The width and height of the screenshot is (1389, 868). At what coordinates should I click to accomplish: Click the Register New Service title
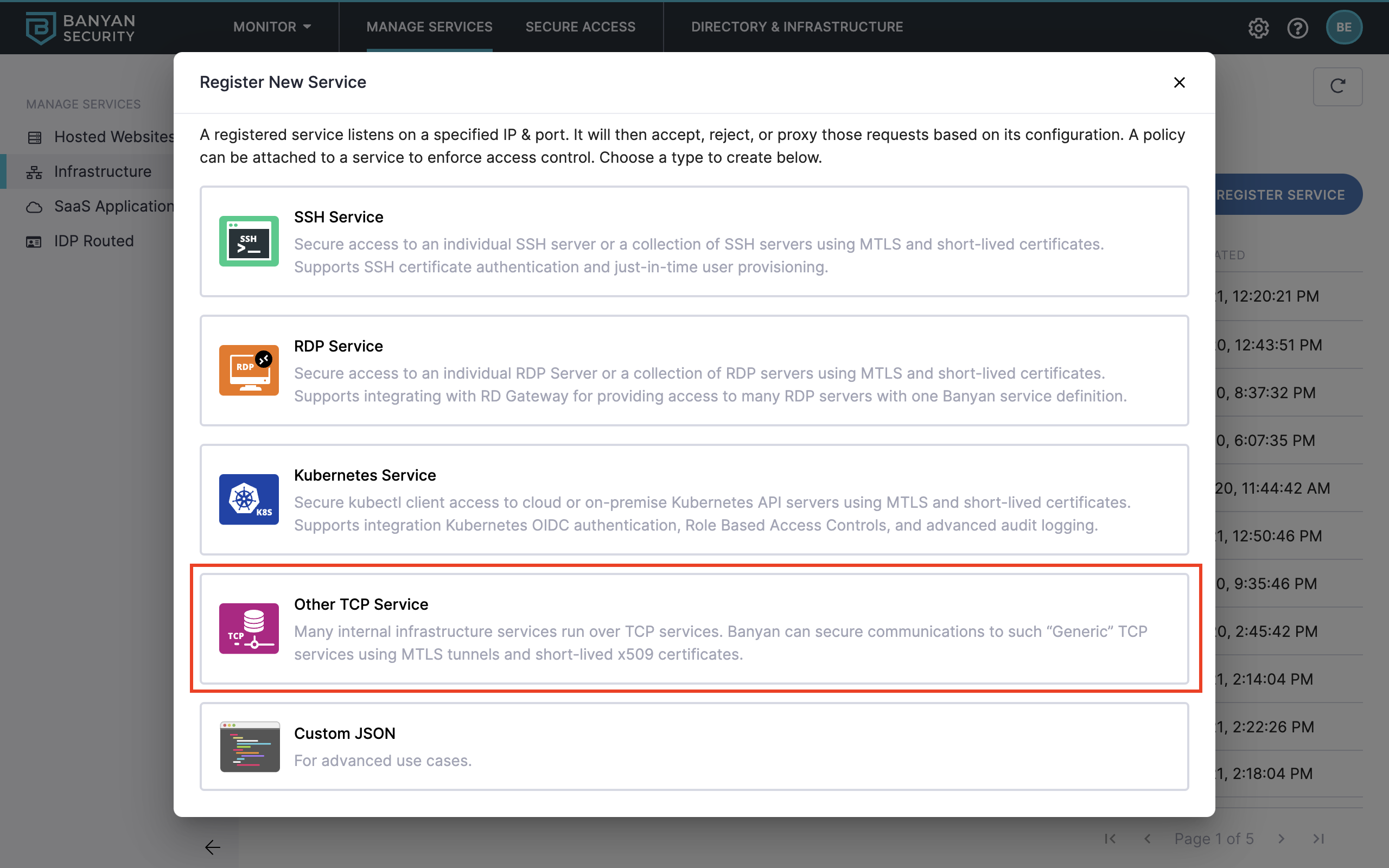282,82
